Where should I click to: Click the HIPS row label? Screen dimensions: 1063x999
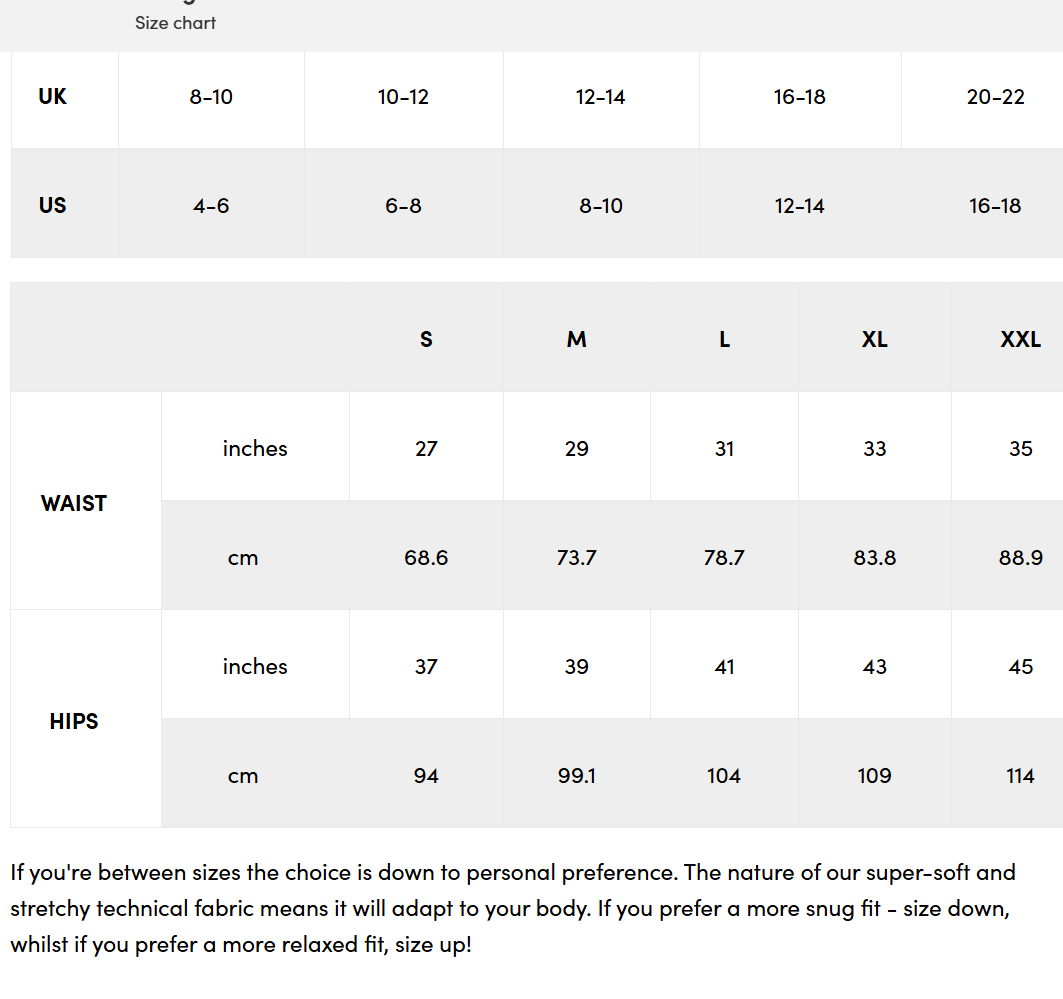click(x=74, y=722)
